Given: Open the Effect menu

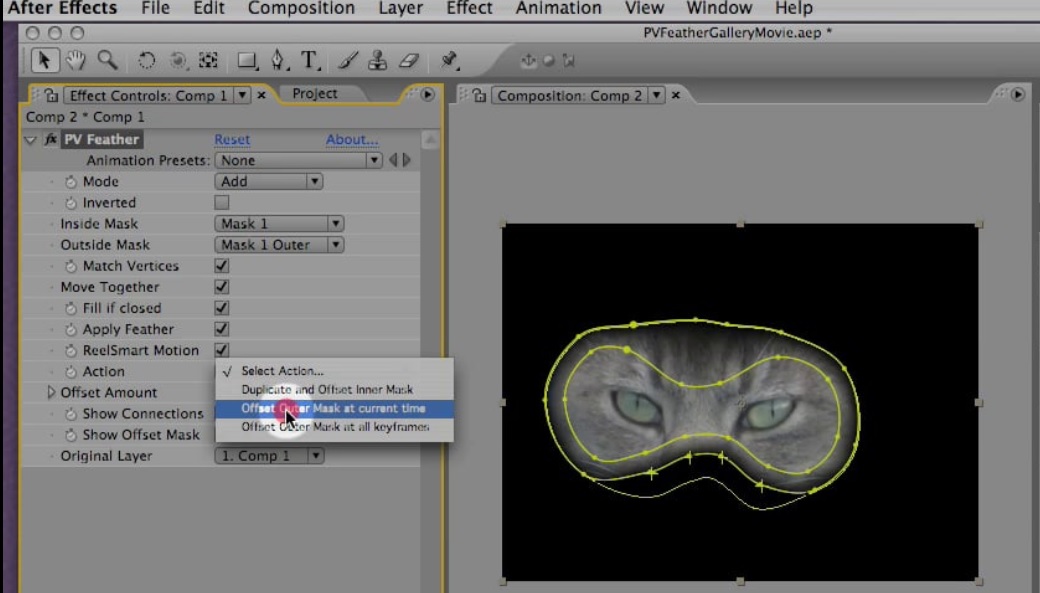Looking at the screenshot, I should point(469,9).
